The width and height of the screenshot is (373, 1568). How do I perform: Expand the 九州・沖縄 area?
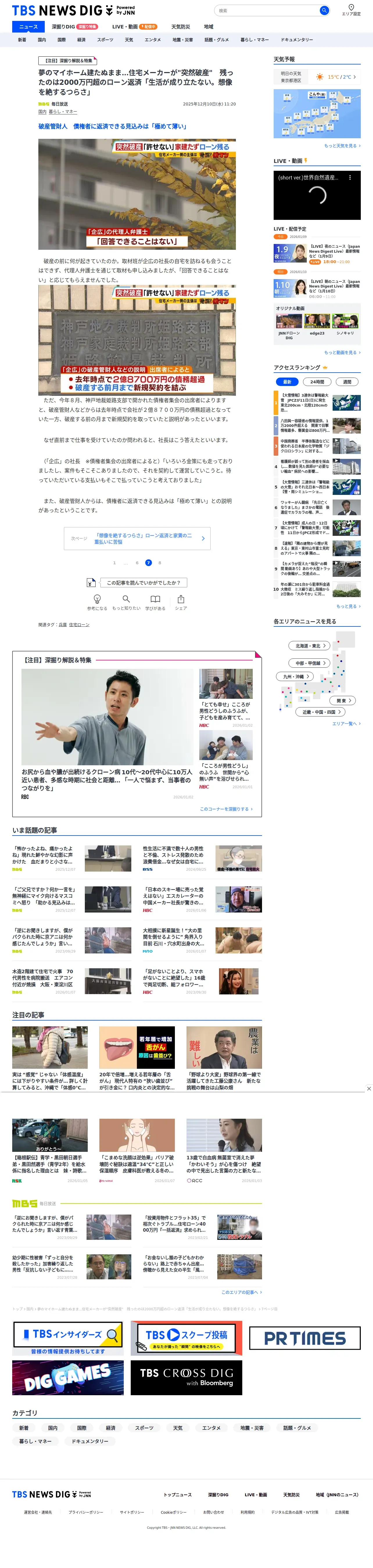(296, 676)
